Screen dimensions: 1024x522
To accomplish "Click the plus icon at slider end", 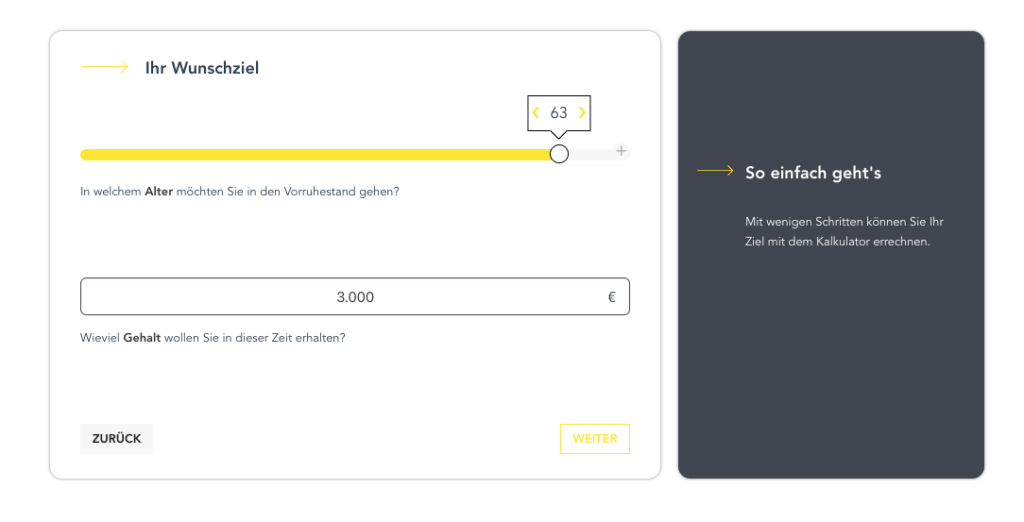I will click(621, 151).
